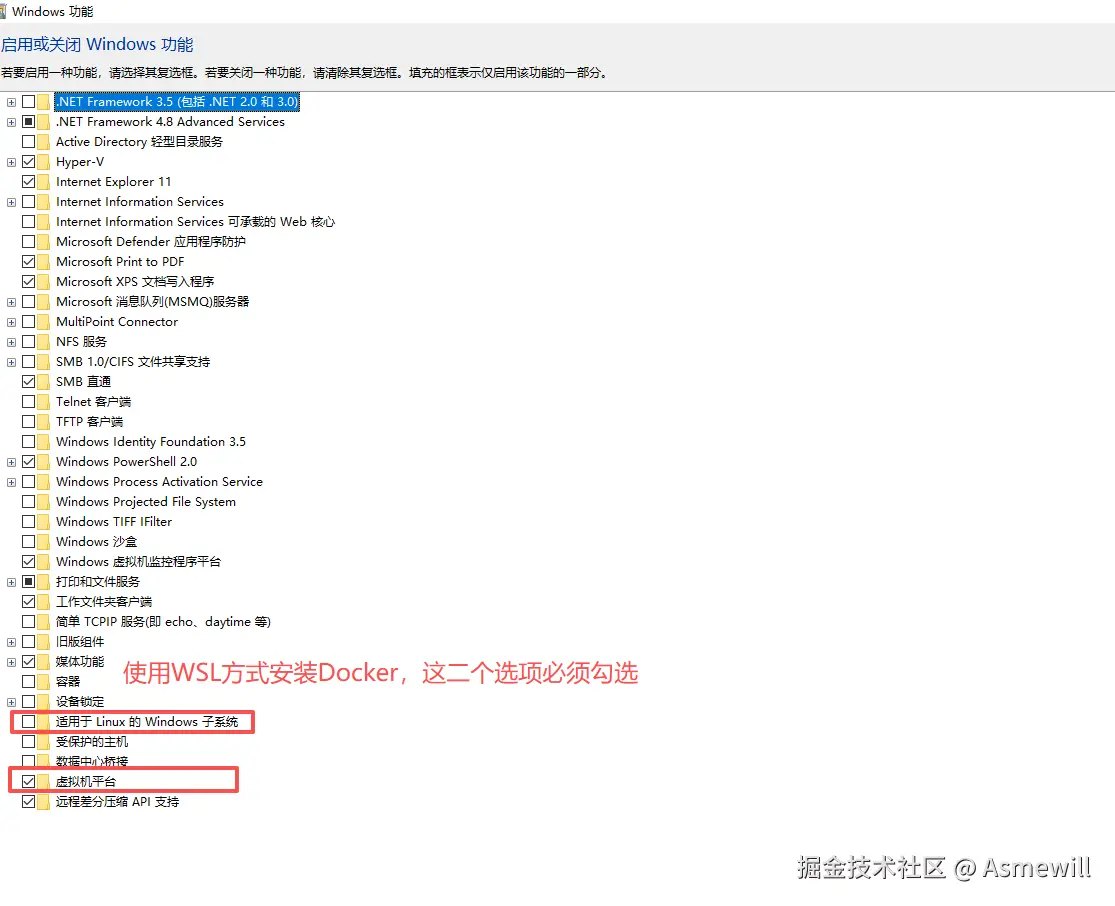Check TFTP 客户端 checkbox
Image resolution: width=1115 pixels, height=906 pixels.
[28, 422]
